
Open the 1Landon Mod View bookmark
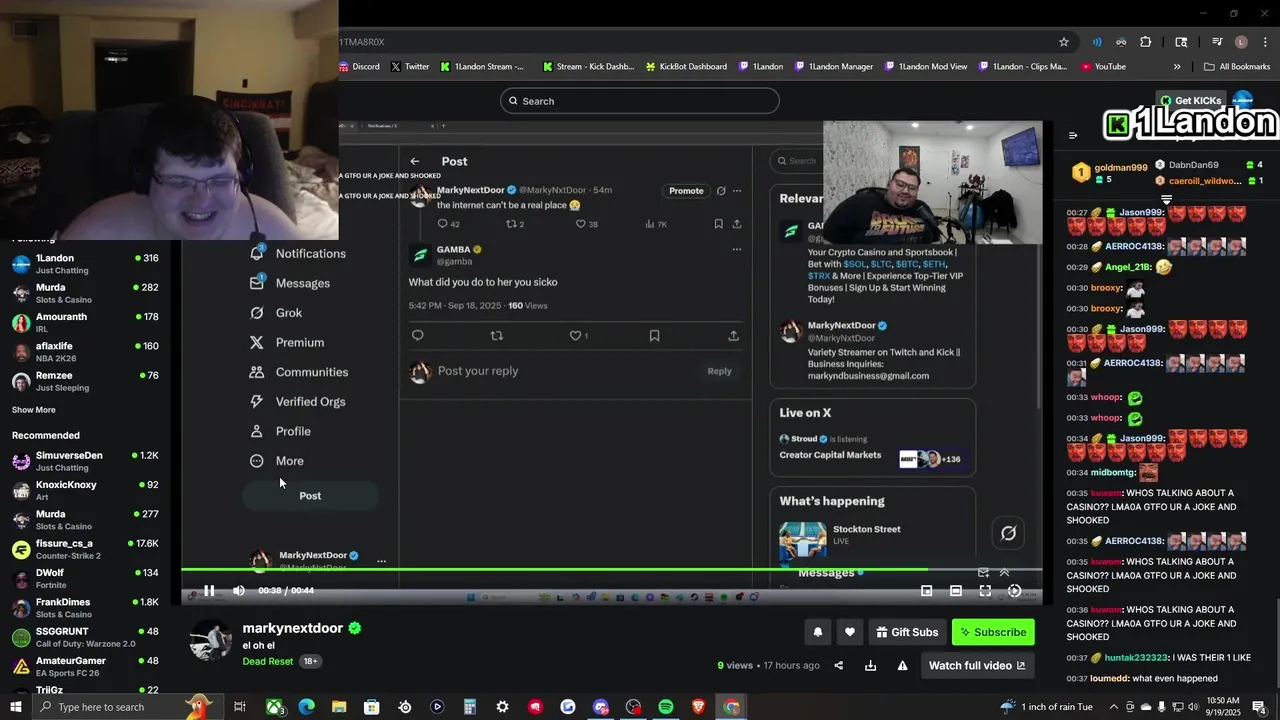[x=925, y=67]
